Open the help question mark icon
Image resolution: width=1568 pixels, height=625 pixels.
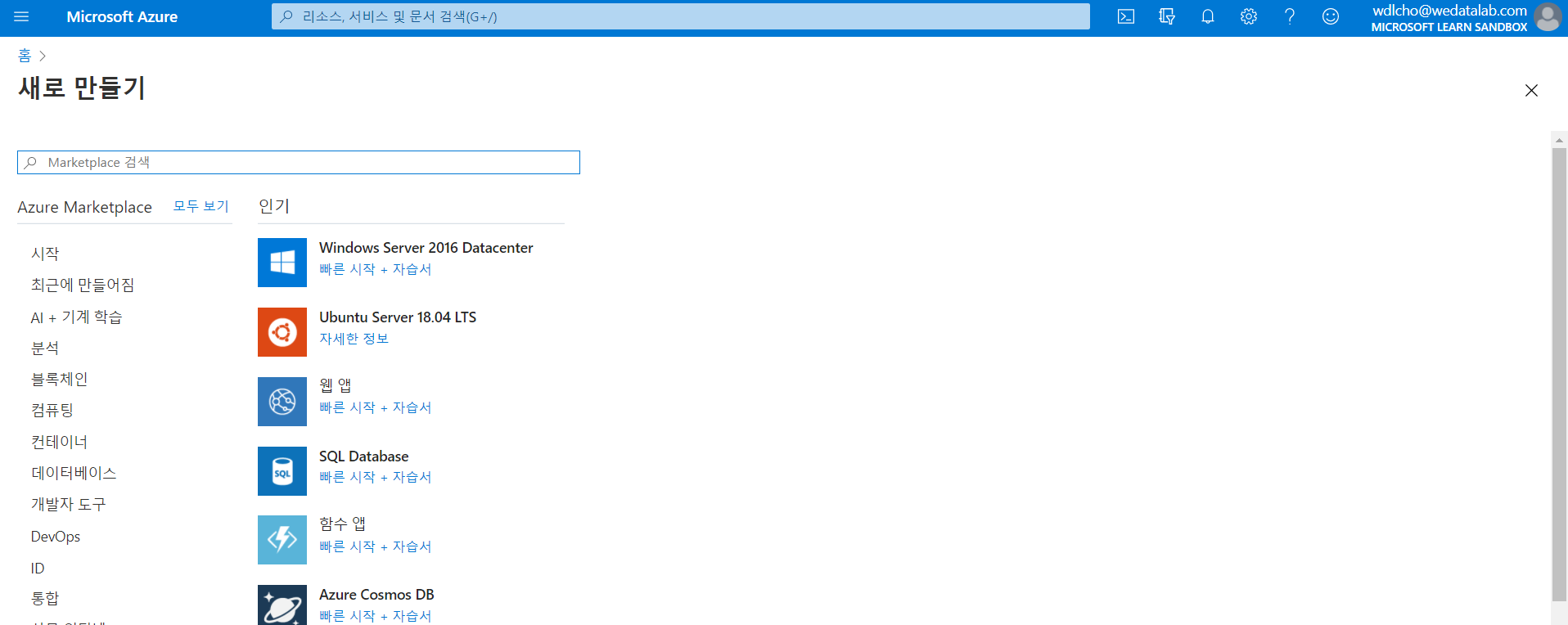(1290, 16)
